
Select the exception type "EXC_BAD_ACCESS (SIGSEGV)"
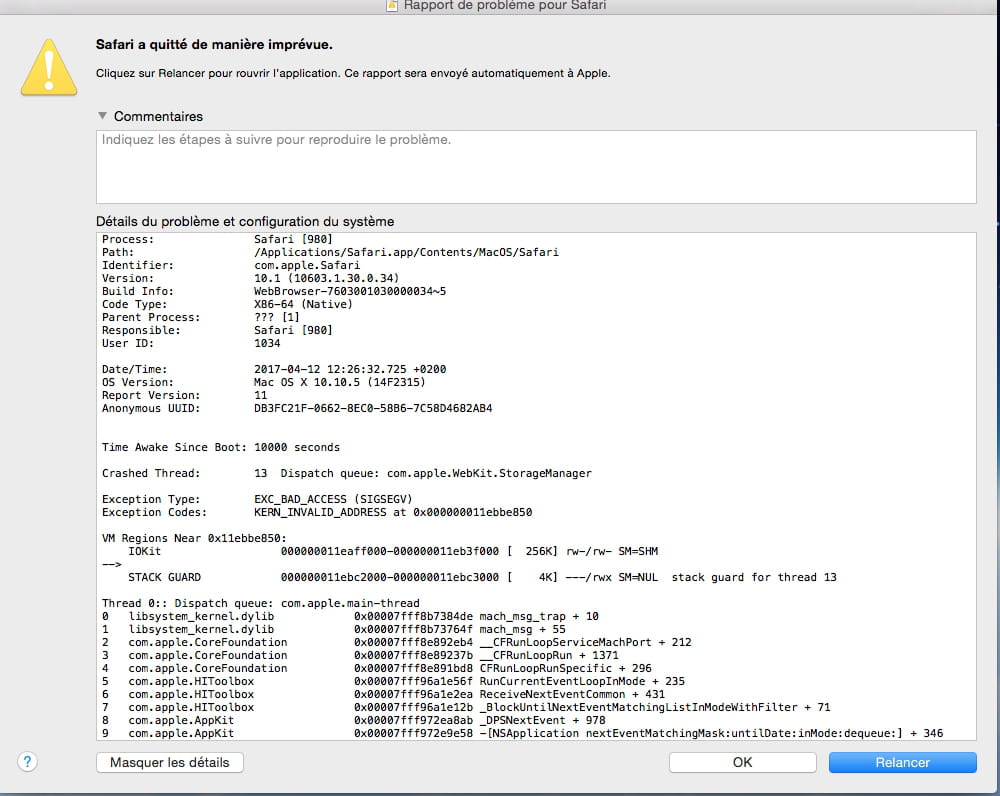[333, 499]
